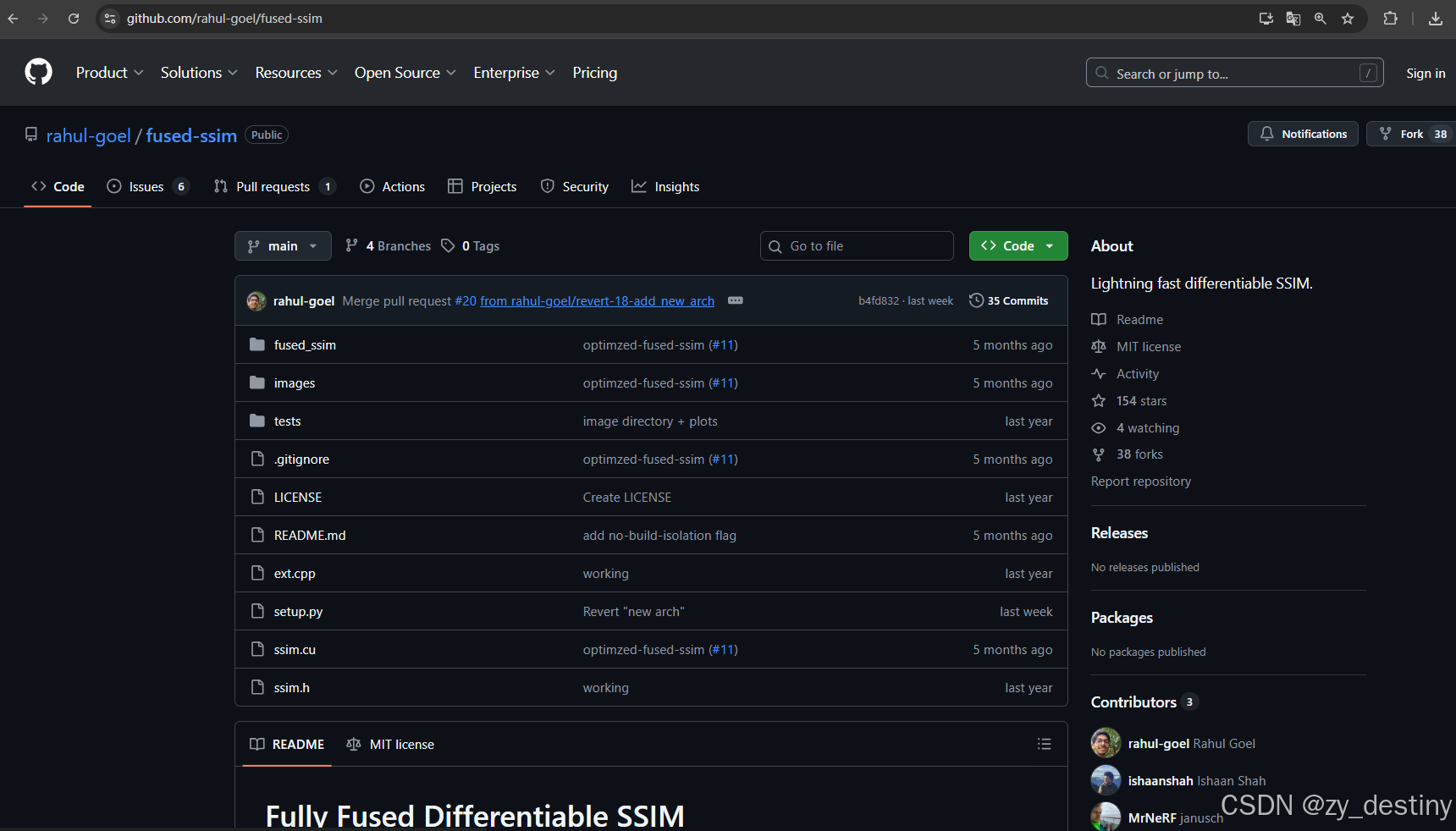Click the install app icon in address bar
The image size is (1456, 831).
(x=1266, y=18)
